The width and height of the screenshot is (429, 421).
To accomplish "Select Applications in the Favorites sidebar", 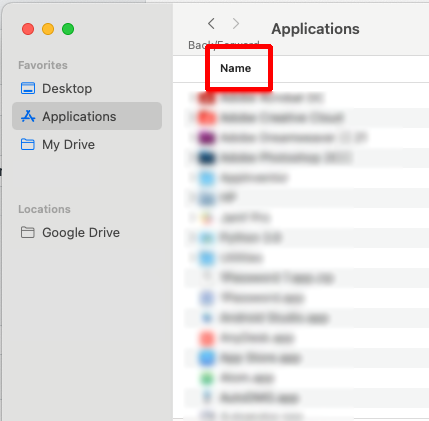I will tap(87, 116).
